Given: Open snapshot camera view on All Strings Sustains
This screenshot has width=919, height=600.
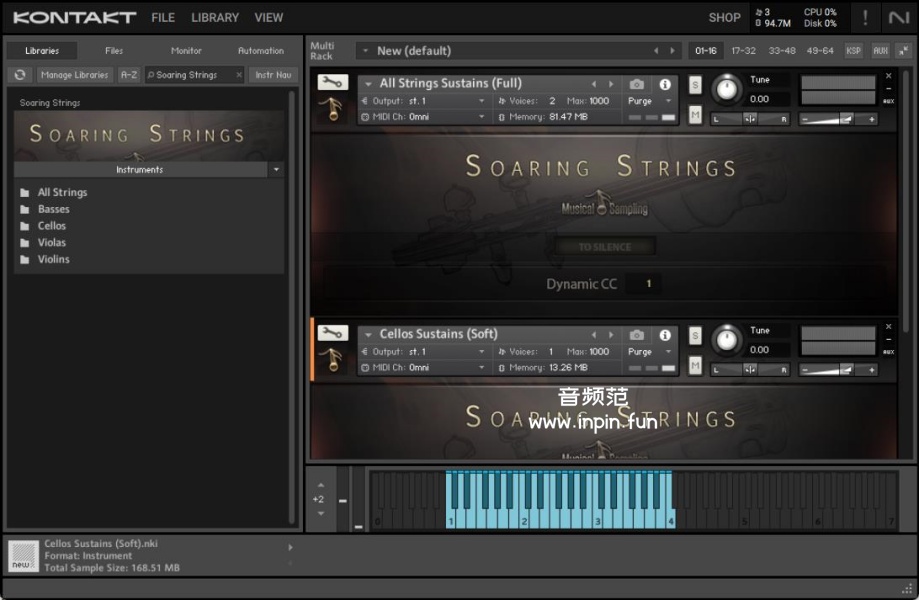Looking at the screenshot, I should (x=637, y=84).
